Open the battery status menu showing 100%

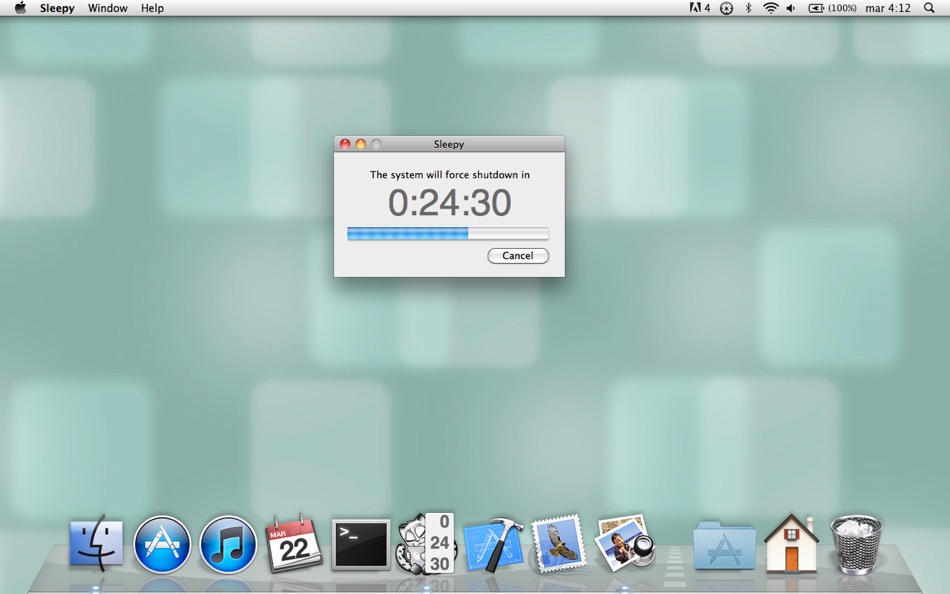click(832, 8)
